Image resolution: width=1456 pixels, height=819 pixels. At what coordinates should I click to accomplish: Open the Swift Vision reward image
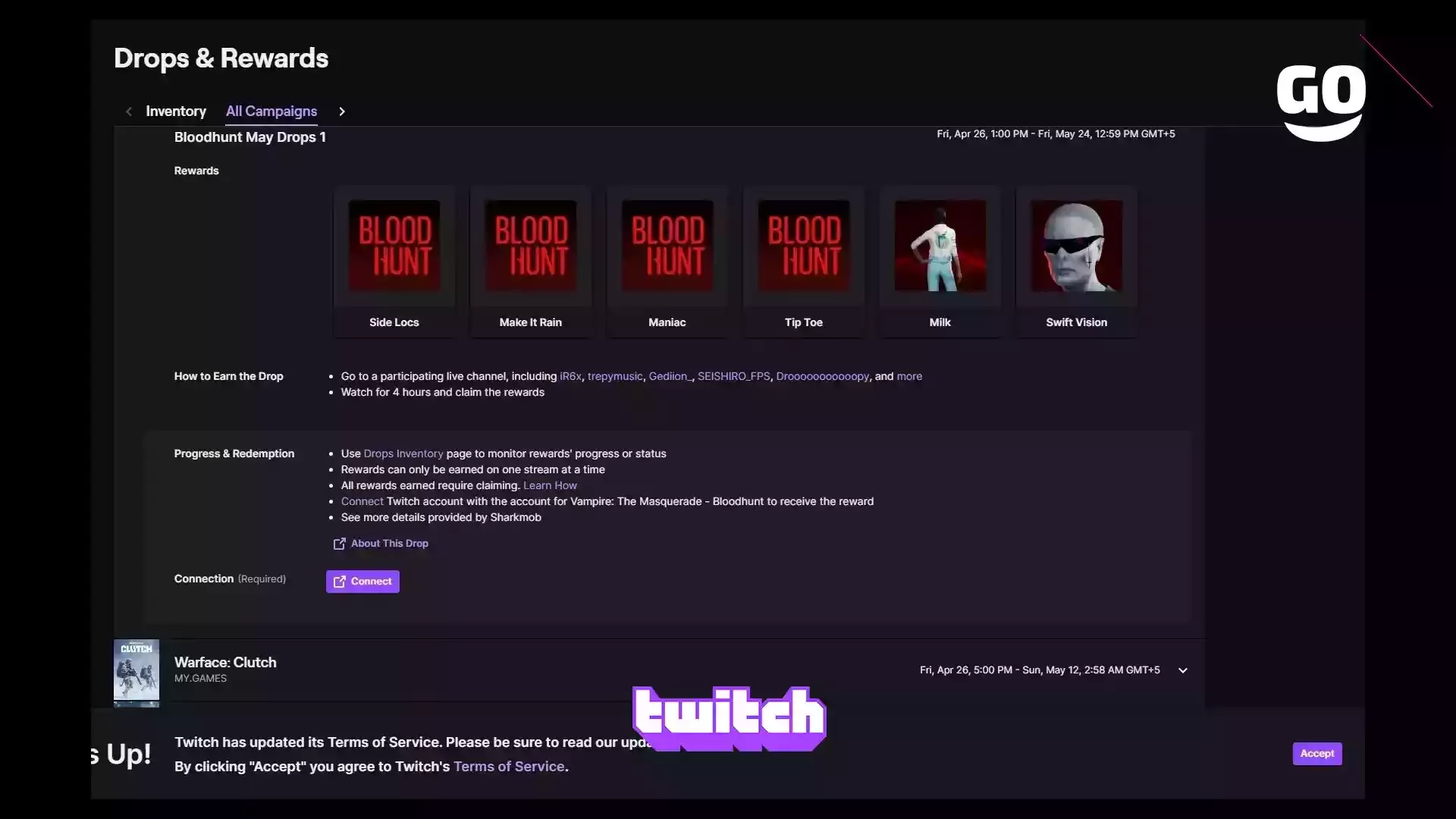click(x=1077, y=246)
